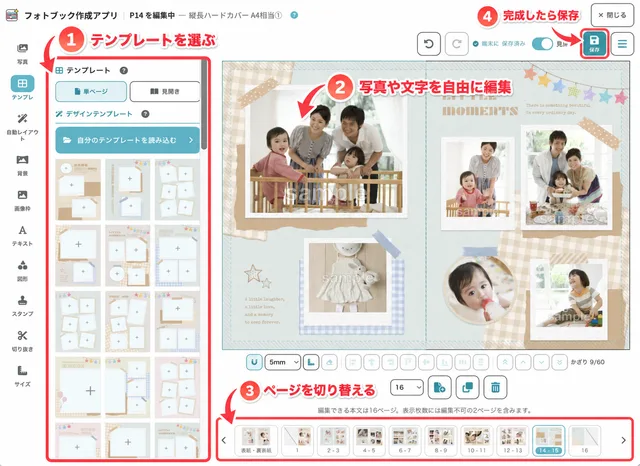The height and width of the screenshot is (466, 640).
Task: Select page thumbnail 12 - 13
Action: (x=512, y=440)
